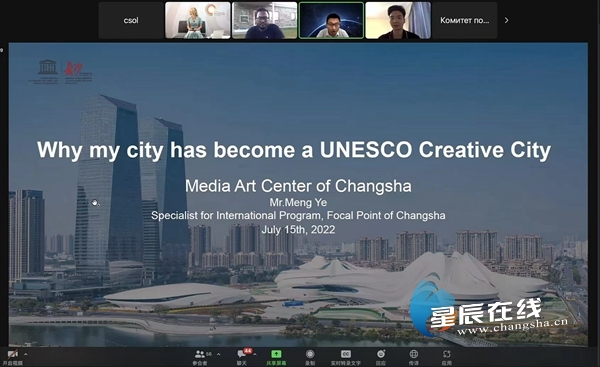Click the 'Mr.Meng Ye' presenter name
Viewport: 600px width, 367px height.
click(298, 202)
